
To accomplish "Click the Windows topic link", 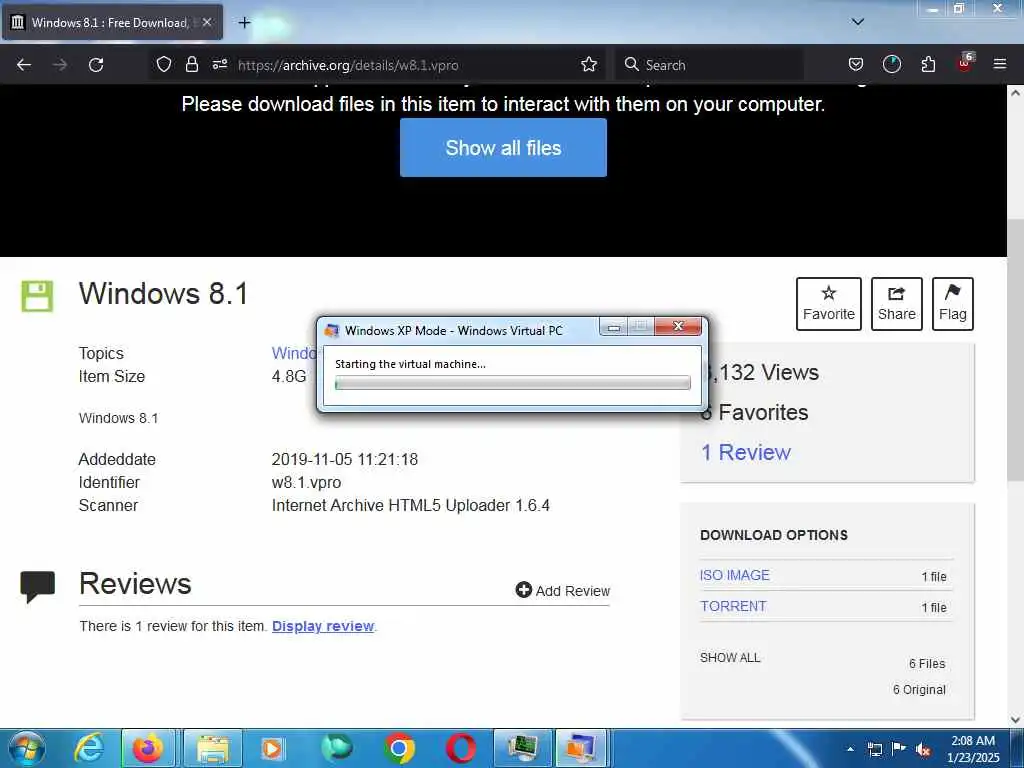I will pyautogui.click(x=294, y=353).
